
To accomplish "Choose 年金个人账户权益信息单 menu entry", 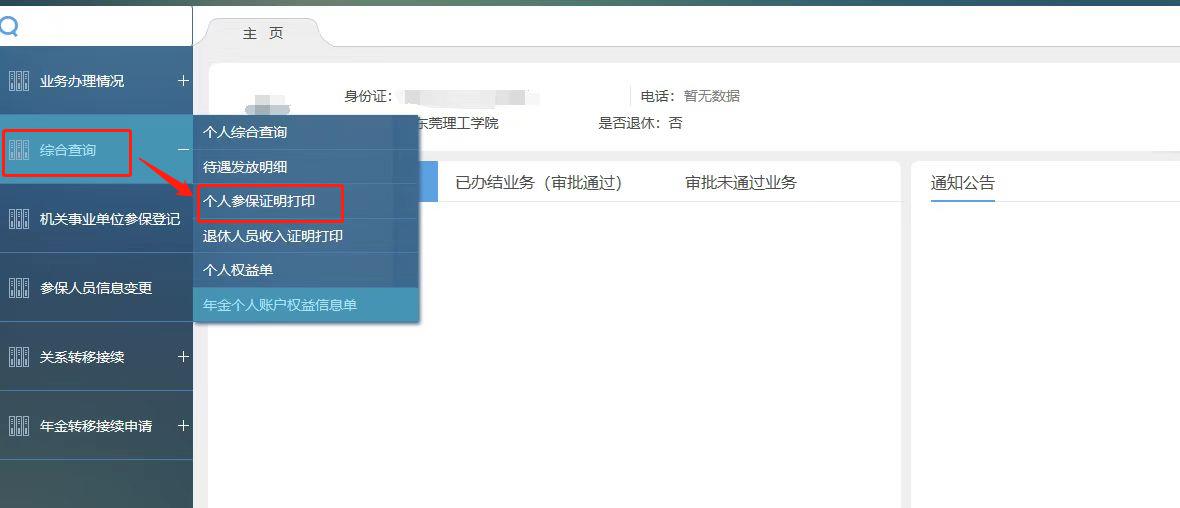I will 280,305.
